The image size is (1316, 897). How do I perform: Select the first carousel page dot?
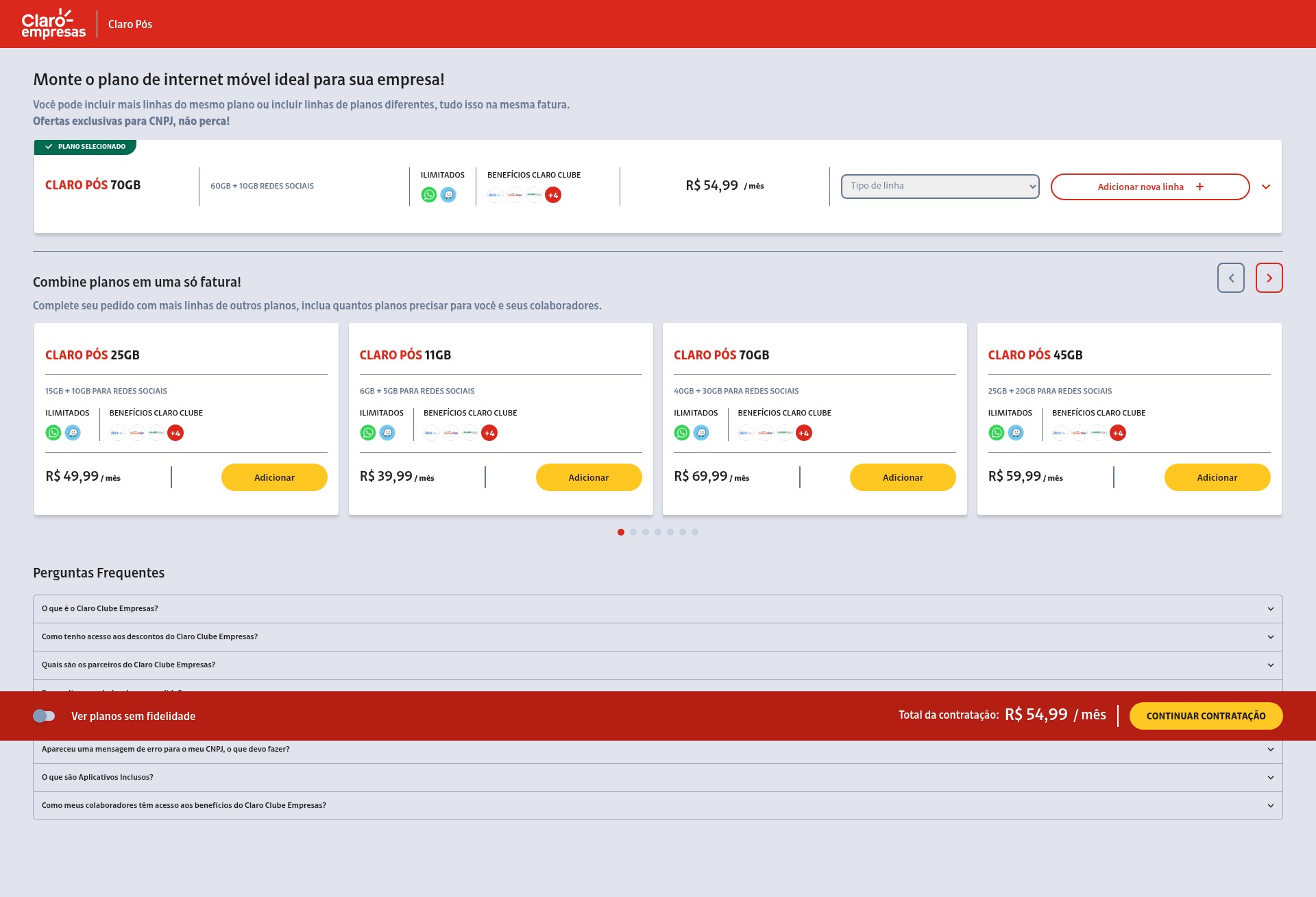[x=621, y=532]
